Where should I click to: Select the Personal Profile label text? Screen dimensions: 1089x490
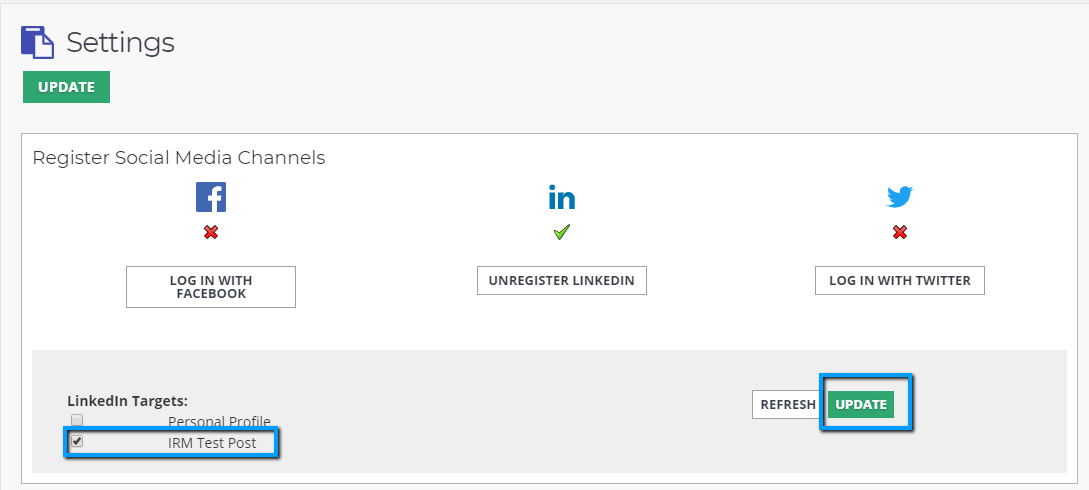click(x=219, y=421)
